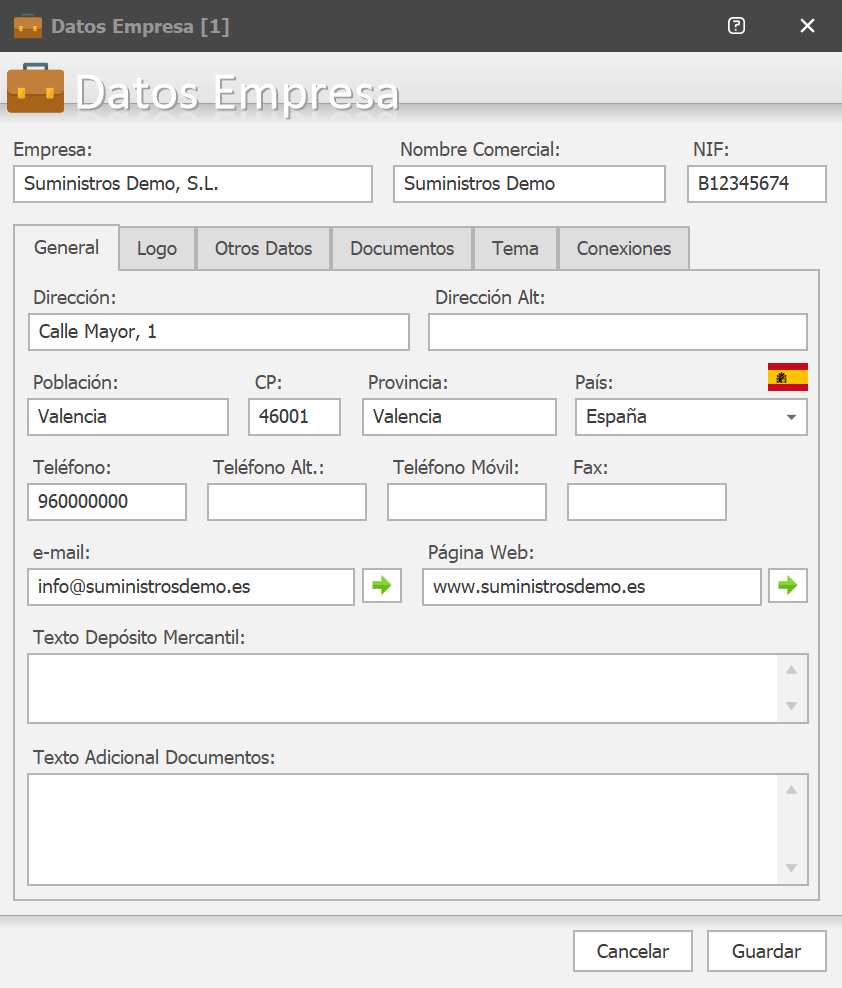Focus the Nombre Comercial field
Screen dimensions: 842x988
(x=529, y=184)
